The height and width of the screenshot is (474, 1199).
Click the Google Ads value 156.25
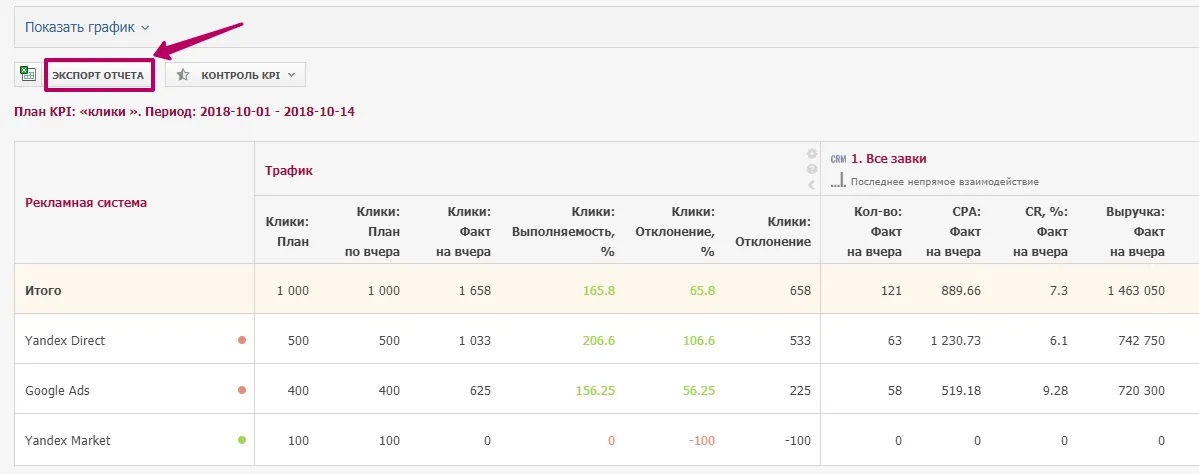point(596,390)
